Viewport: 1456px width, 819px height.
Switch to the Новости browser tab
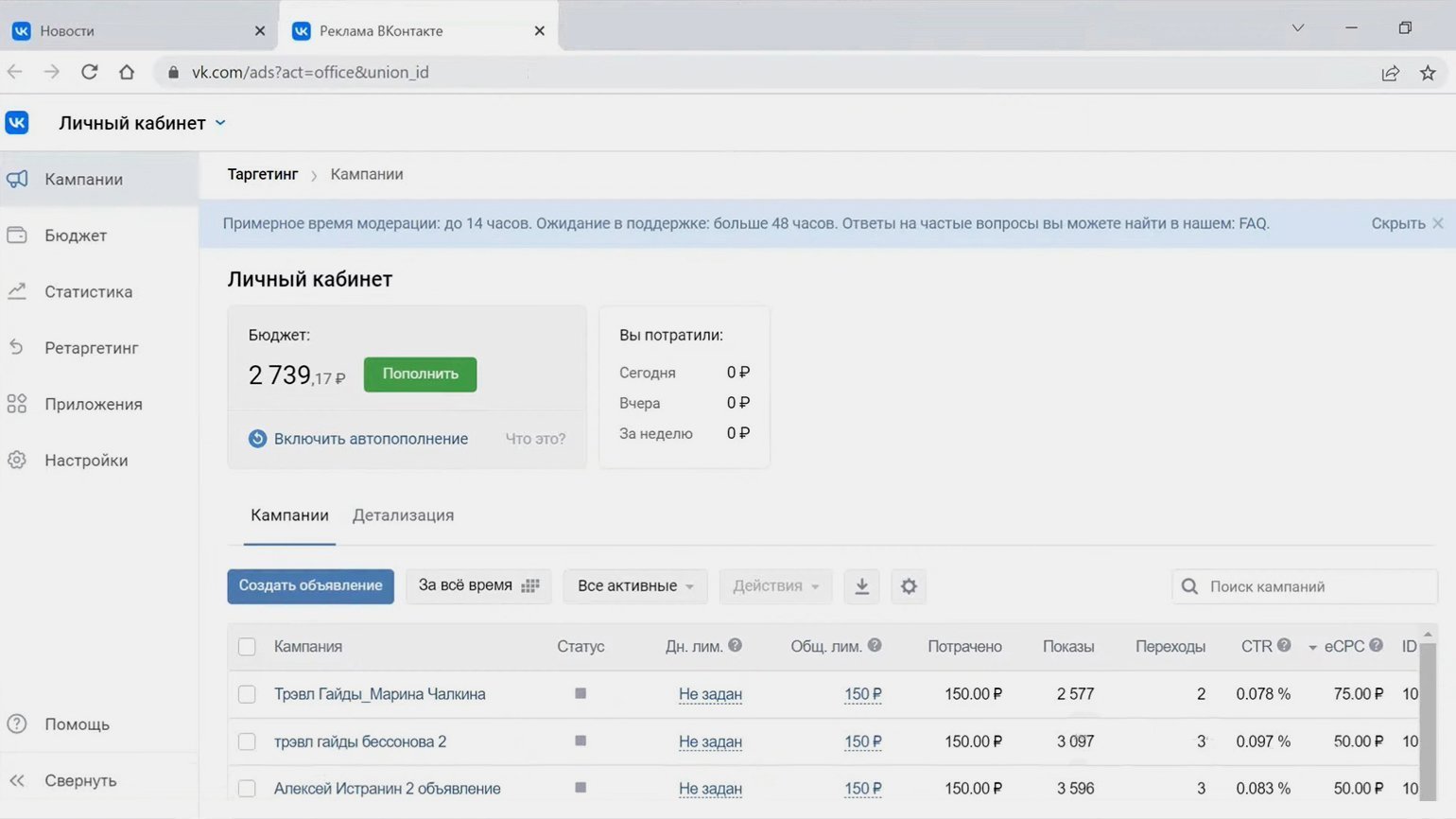[x=139, y=30]
